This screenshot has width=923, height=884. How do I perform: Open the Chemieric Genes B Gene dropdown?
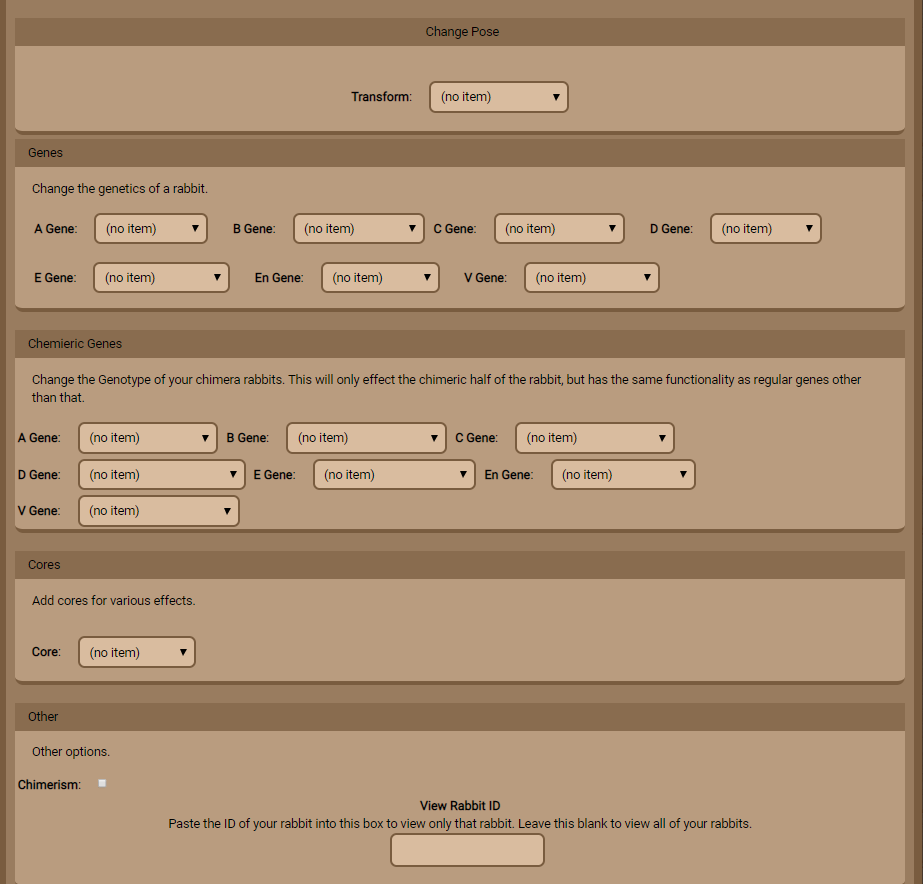click(x=366, y=438)
